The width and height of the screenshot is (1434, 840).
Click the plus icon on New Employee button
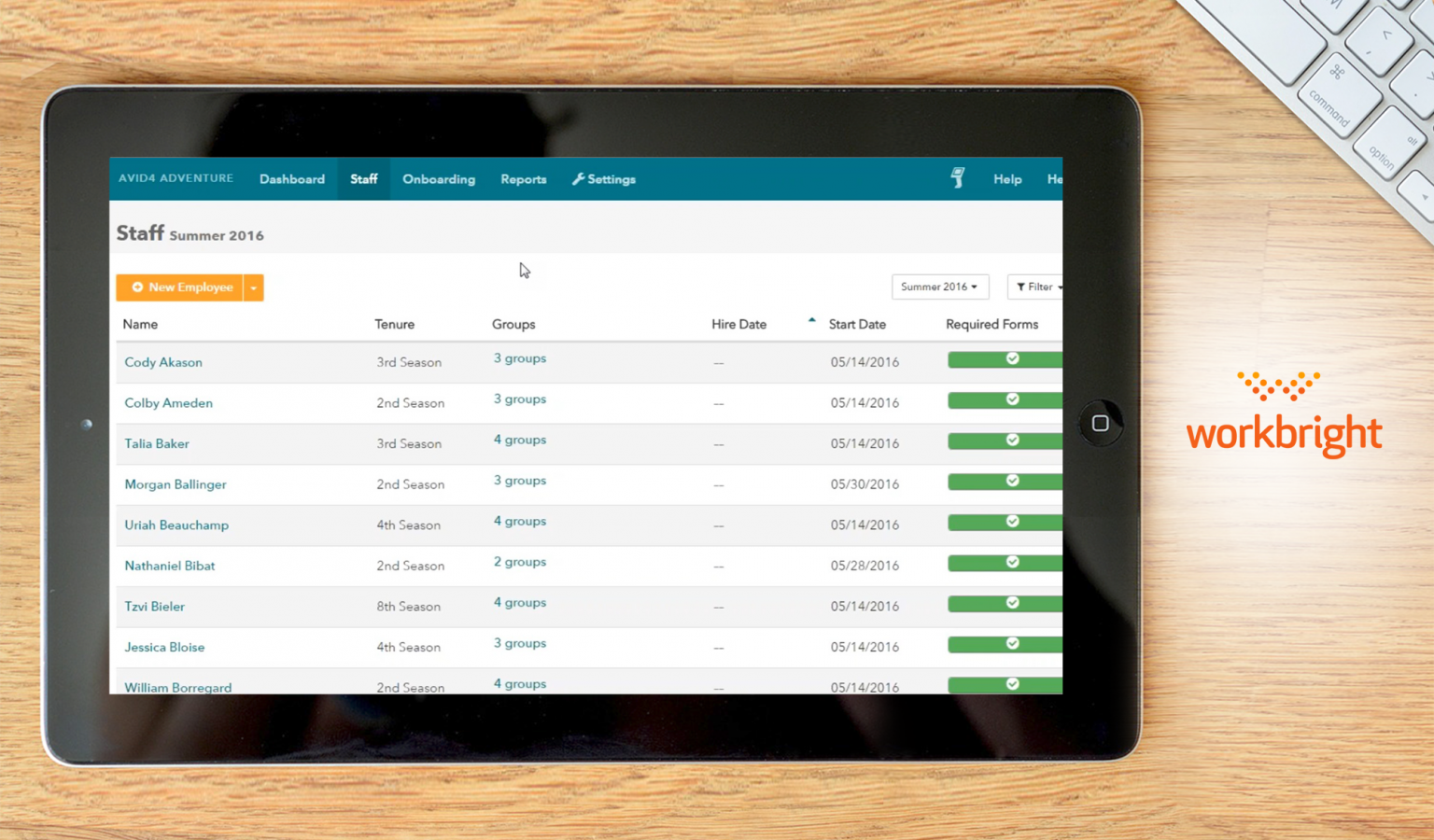(x=138, y=287)
